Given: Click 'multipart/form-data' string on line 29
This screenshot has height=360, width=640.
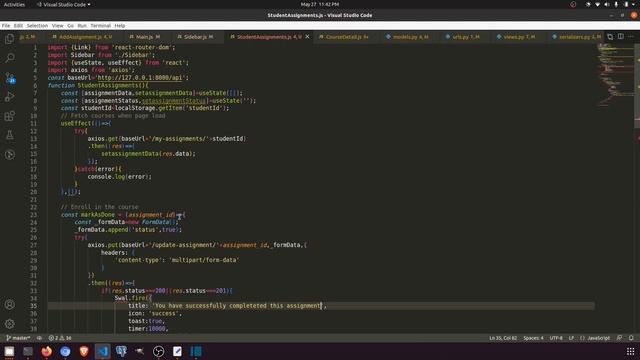Looking at the screenshot, I should click(204, 260).
